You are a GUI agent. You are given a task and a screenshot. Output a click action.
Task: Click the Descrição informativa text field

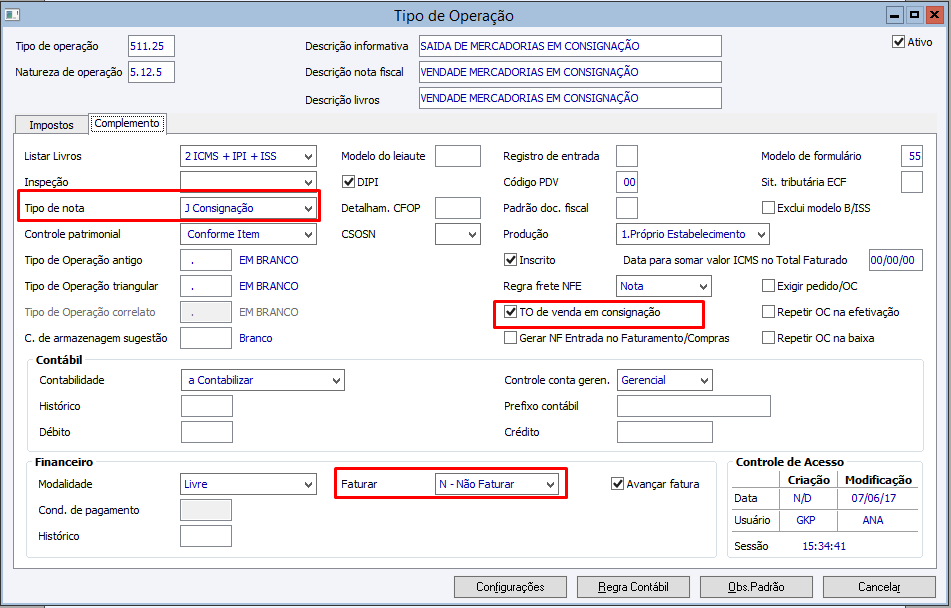tap(569, 46)
